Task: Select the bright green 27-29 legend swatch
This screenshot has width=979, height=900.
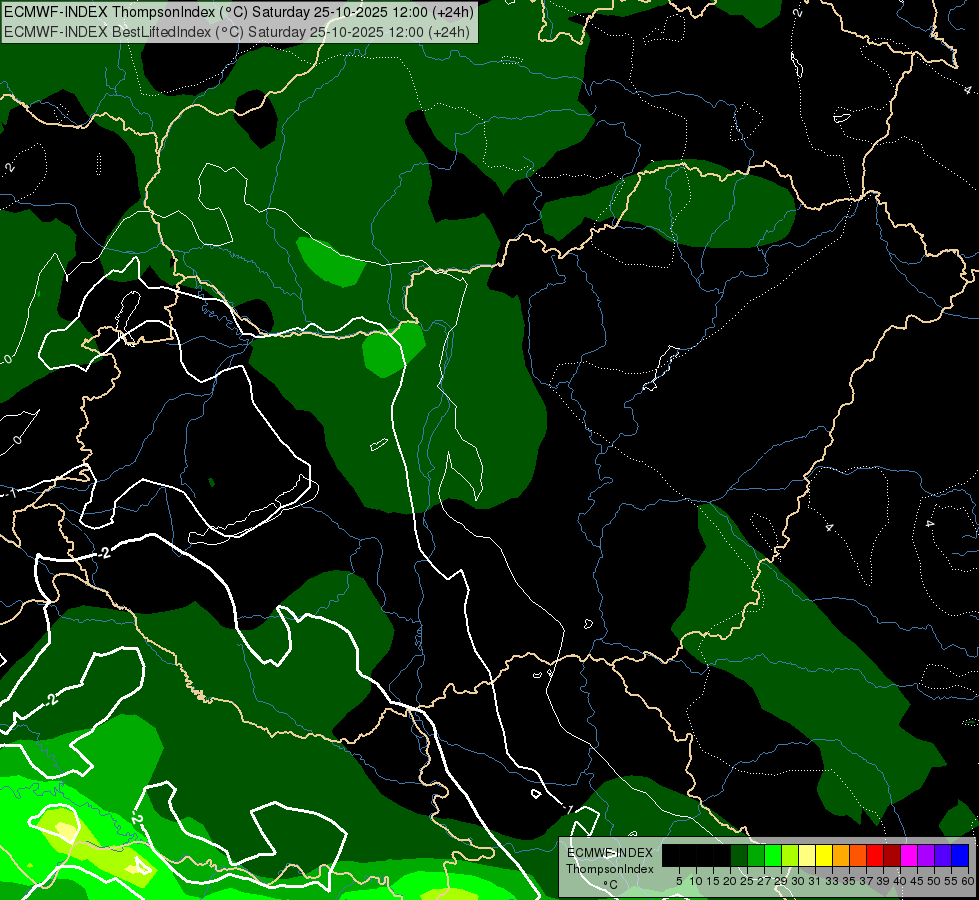Action: tap(773, 855)
